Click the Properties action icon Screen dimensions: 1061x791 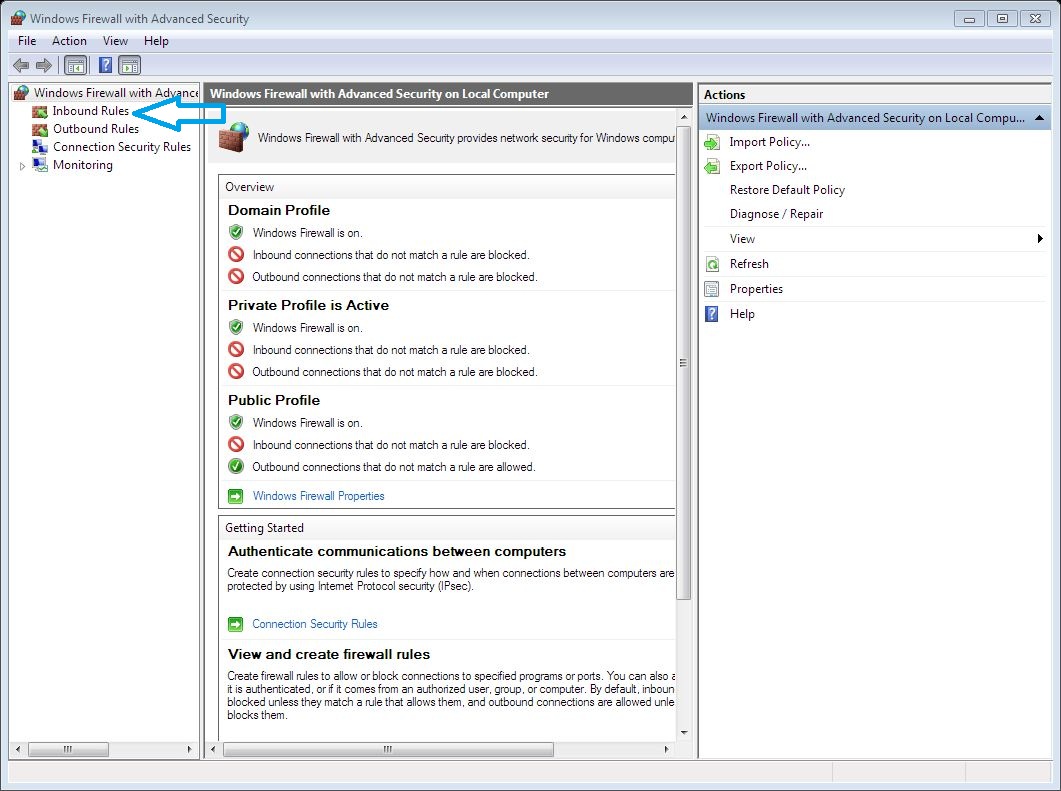pyautogui.click(x=712, y=289)
